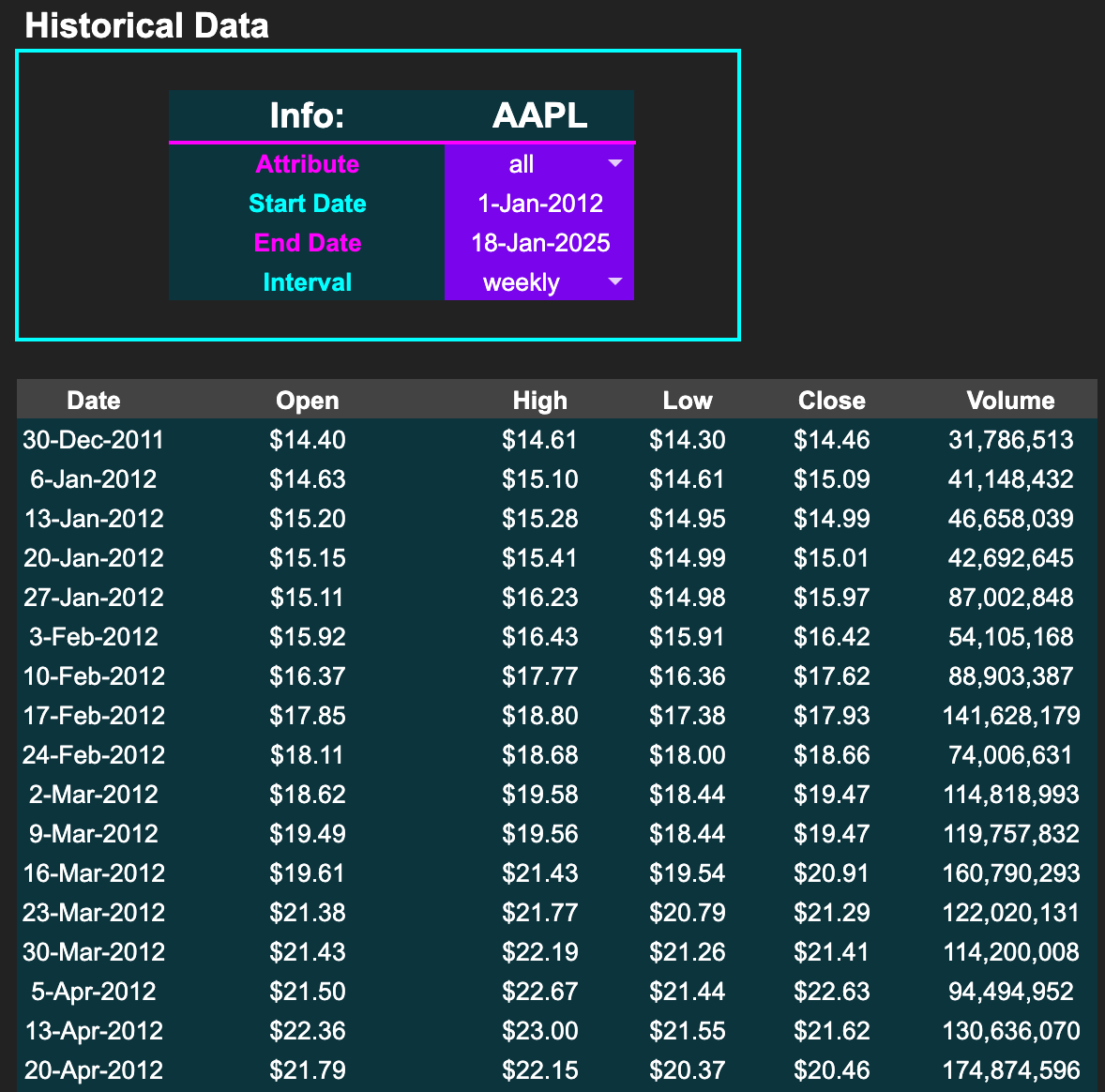This screenshot has width=1105, height=1092.
Task: Click the Start Date value 1-Jan-2012
Action: click(x=539, y=204)
